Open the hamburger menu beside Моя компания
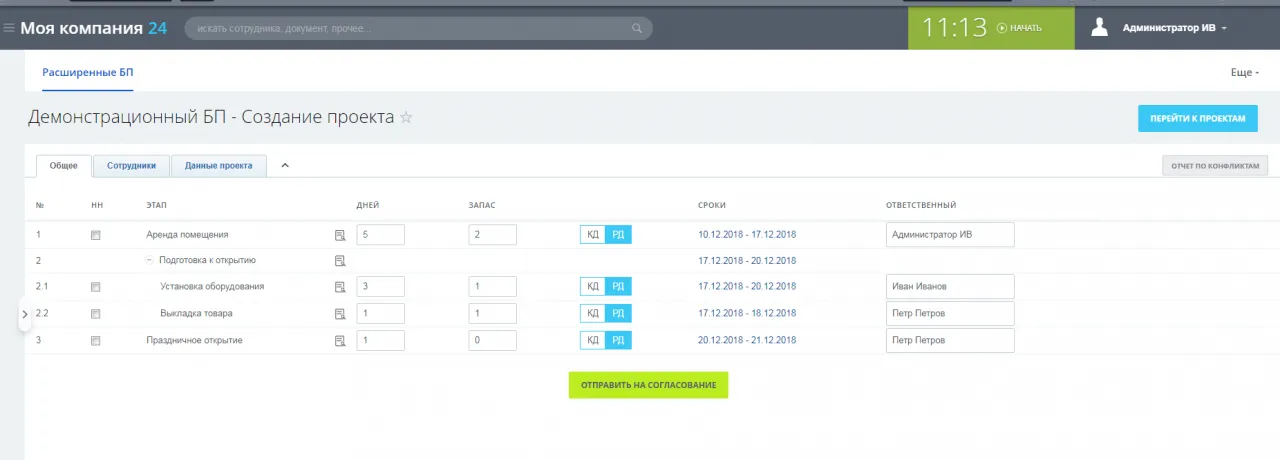Image resolution: width=1280 pixels, height=460 pixels. [x=9, y=28]
